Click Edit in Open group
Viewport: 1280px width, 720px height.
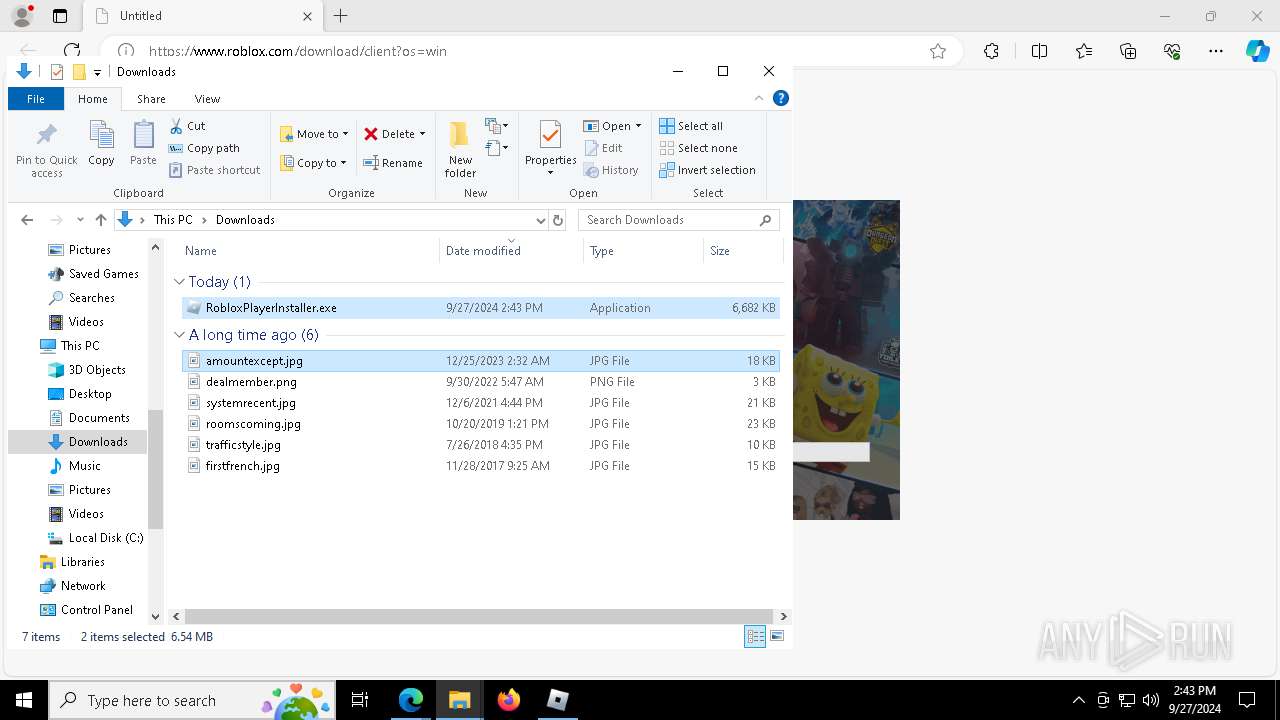click(603, 148)
